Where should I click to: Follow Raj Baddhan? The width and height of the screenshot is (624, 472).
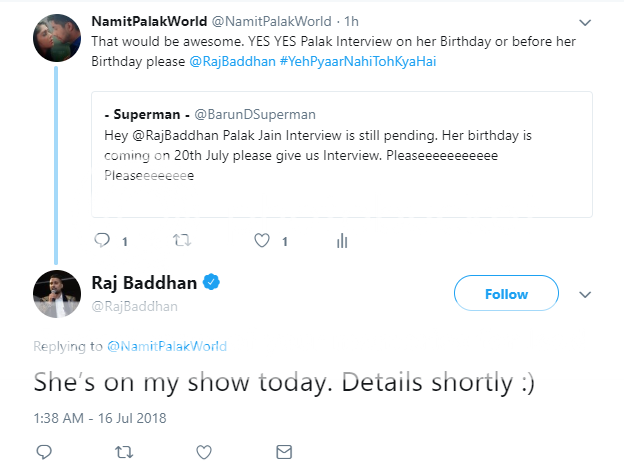(505, 294)
